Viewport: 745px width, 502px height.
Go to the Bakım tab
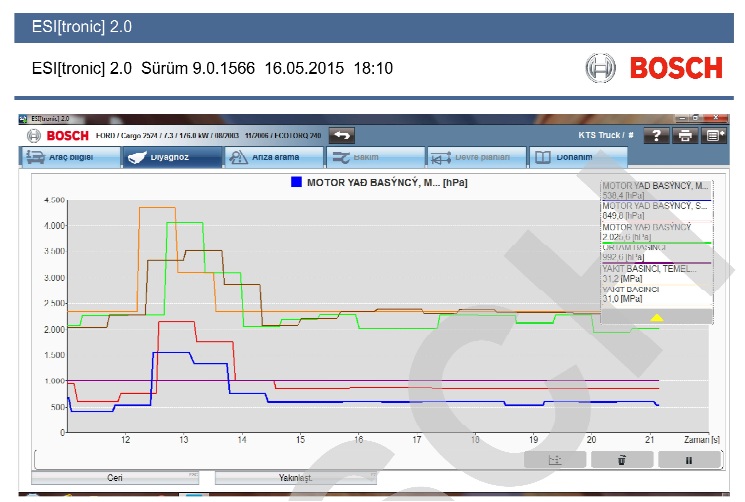376,157
